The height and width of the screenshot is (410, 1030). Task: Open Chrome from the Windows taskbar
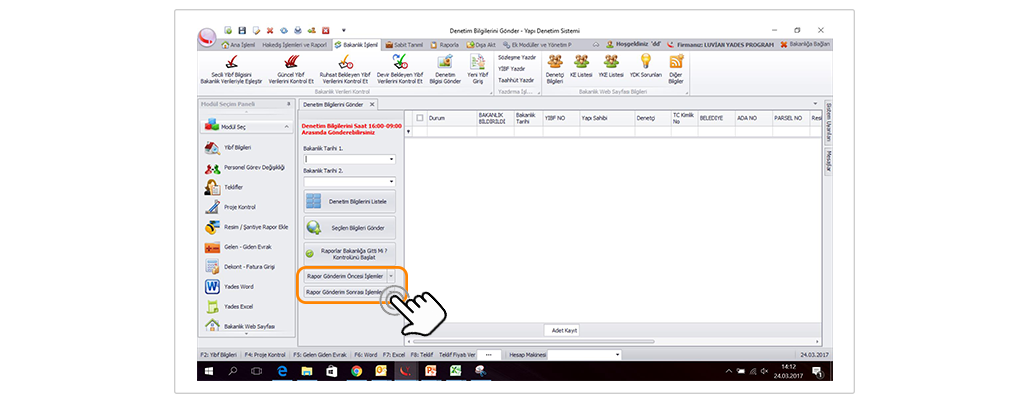click(x=356, y=371)
